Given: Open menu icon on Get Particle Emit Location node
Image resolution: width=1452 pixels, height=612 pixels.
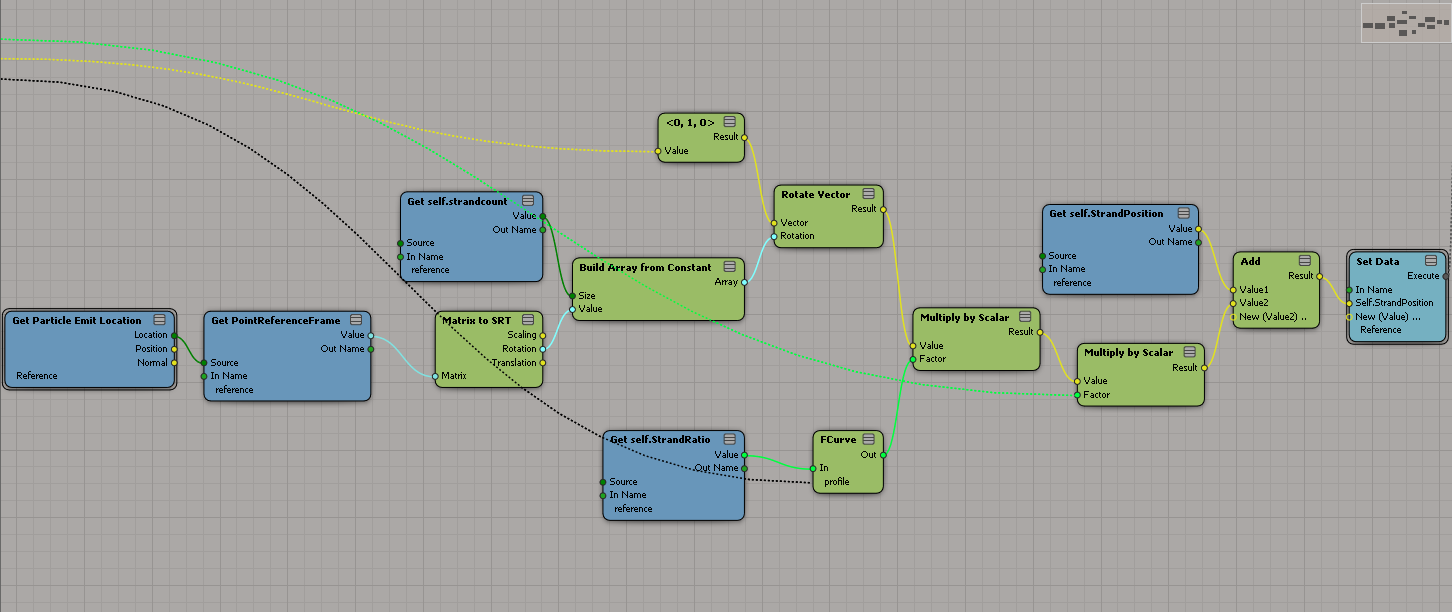Looking at the screenshot, I should pos(159,320).
